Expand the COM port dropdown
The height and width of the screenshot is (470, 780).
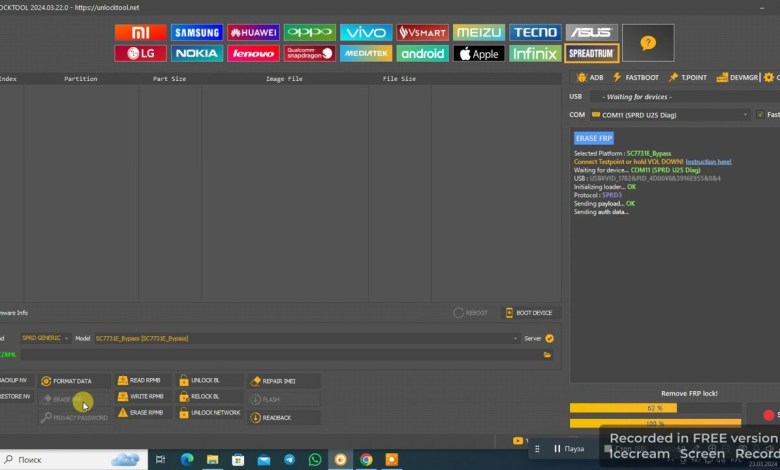coord(745,115)
